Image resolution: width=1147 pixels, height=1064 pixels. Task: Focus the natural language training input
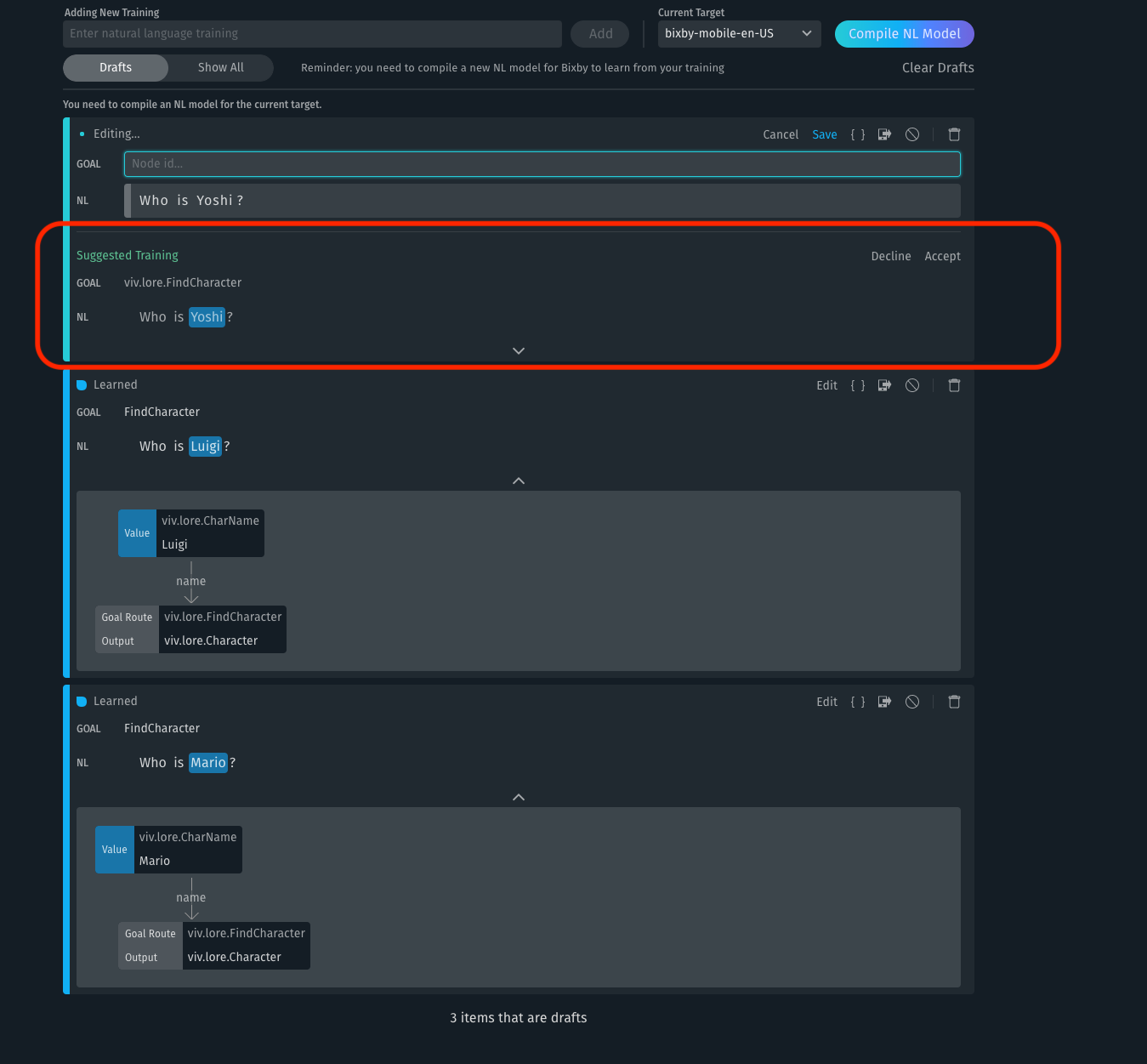pyautogui.click(x=312, y=34)
